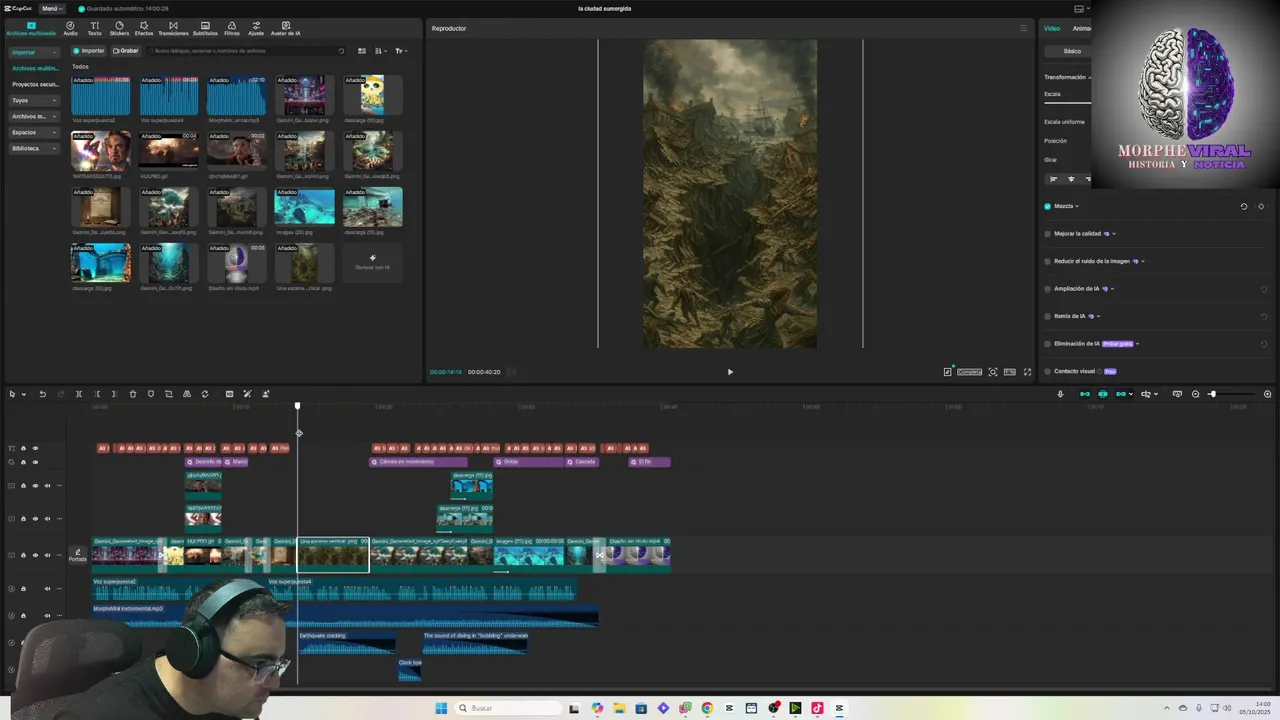Open the Efectos panel
This screenshot has height=720, width=1280.
pos(144,28)
